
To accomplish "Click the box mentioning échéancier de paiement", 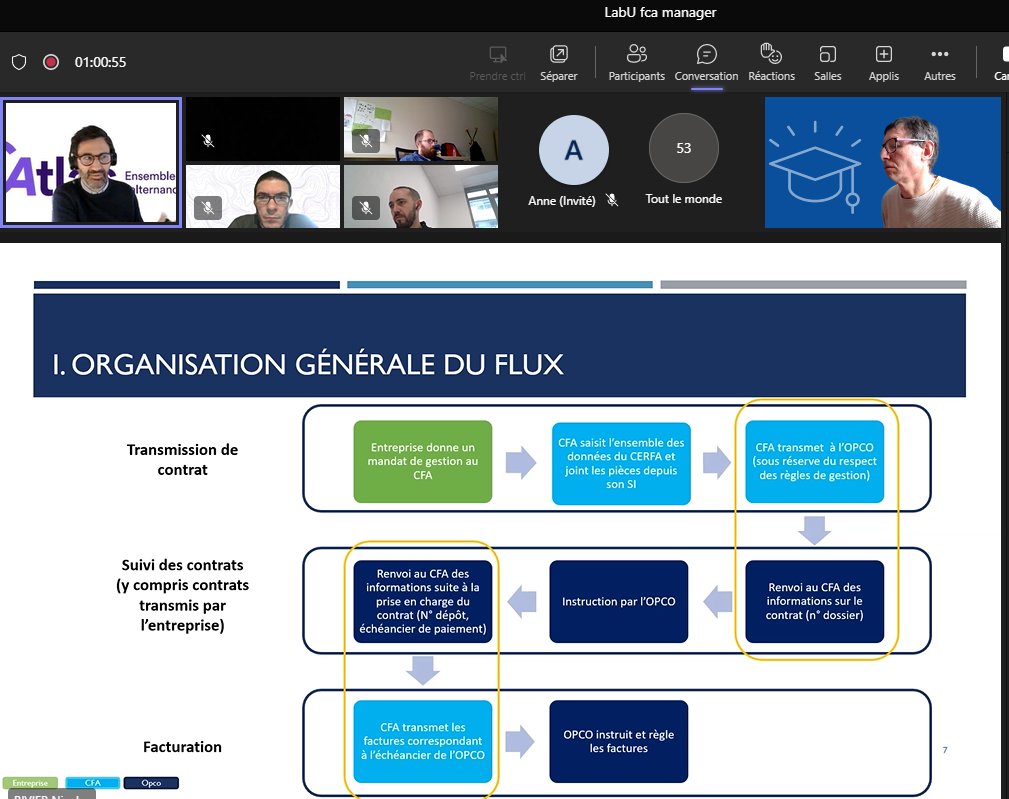I will pos(423,602).
